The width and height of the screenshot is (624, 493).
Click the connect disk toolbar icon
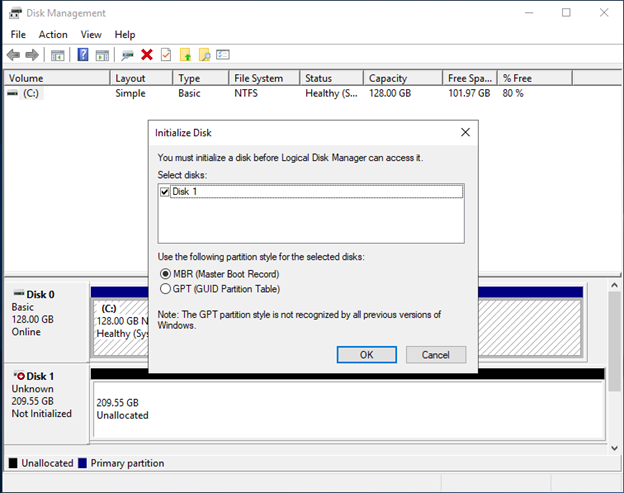tap(127, 55)
